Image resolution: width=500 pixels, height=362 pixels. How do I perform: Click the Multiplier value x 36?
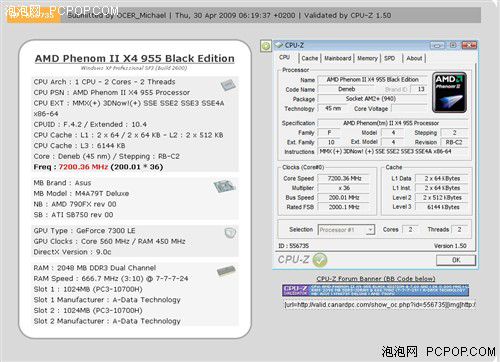(x=344, y=188)
